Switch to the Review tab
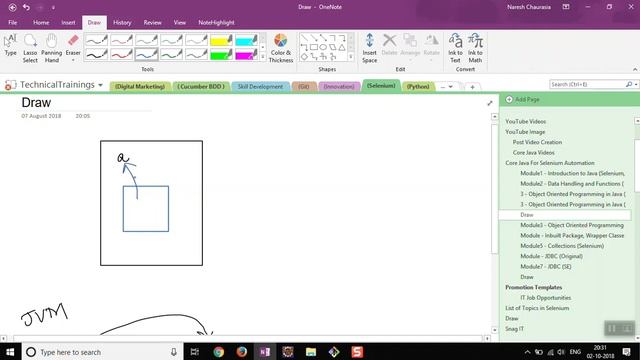This screenshot has height=360, width=640. pyautogui.click(x=152, y=22)
